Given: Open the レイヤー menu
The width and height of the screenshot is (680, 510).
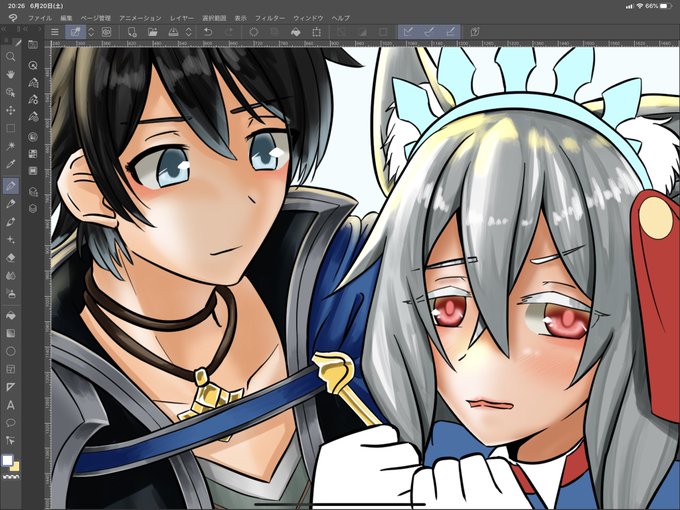Looking at the screenshot, I should 182,18.
